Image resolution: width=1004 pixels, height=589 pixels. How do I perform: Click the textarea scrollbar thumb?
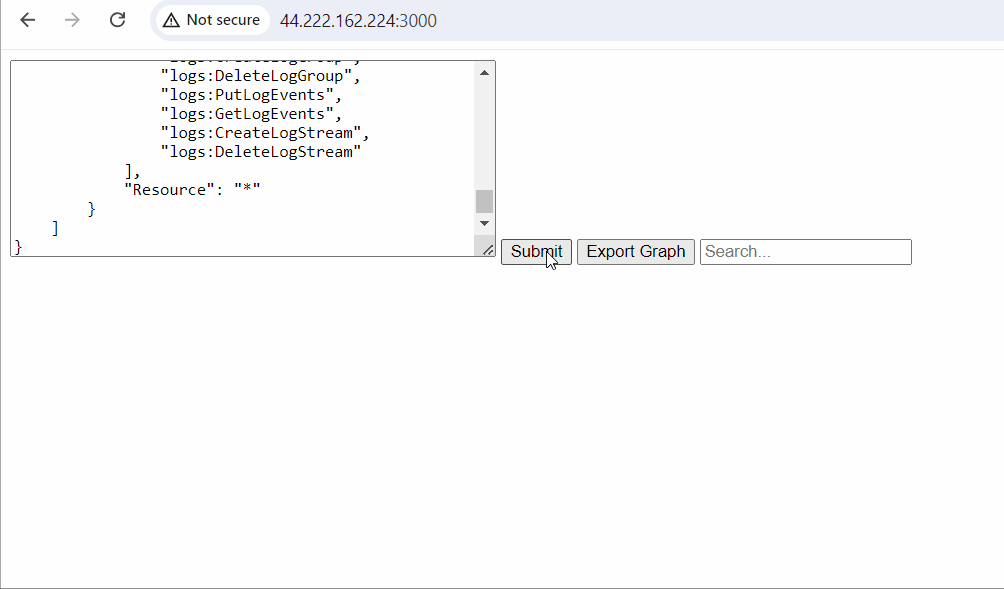(x=485, y=201)
